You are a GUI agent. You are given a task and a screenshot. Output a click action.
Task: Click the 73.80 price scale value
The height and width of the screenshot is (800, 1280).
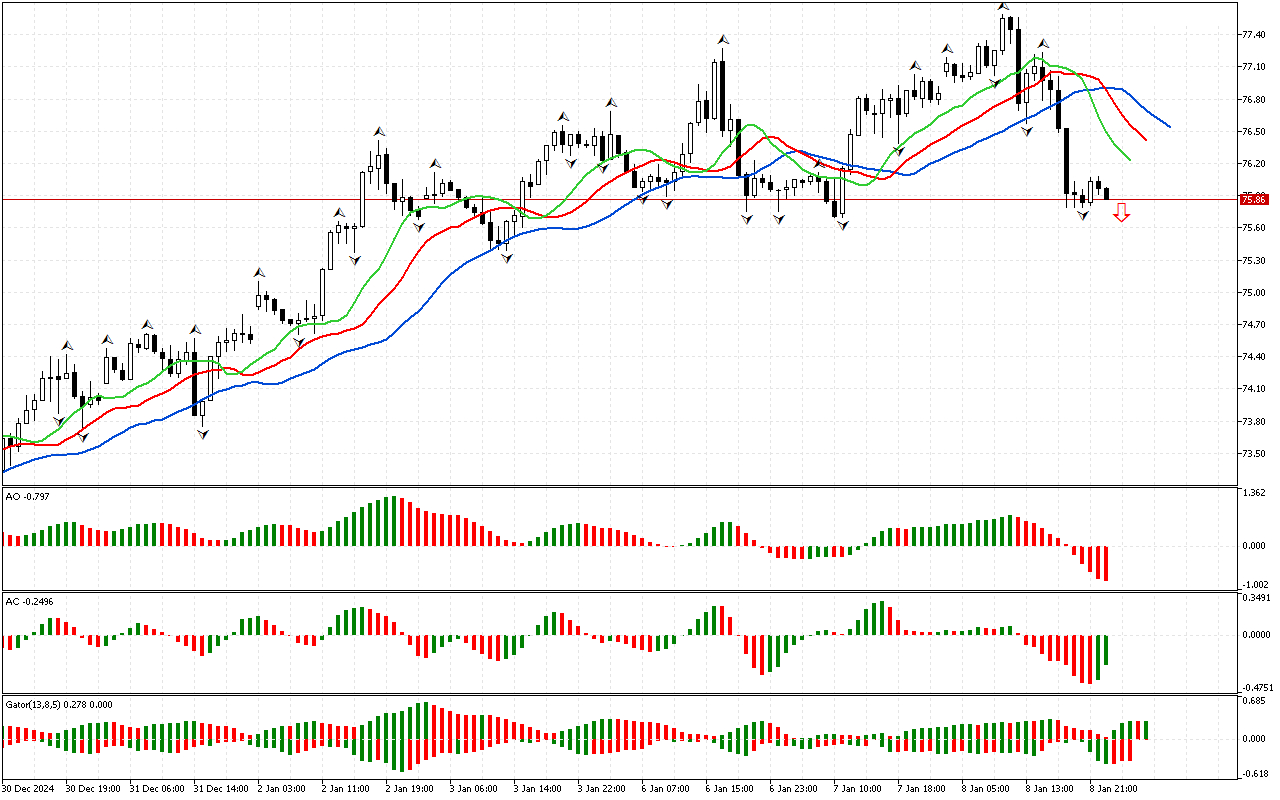(1252, 422)
